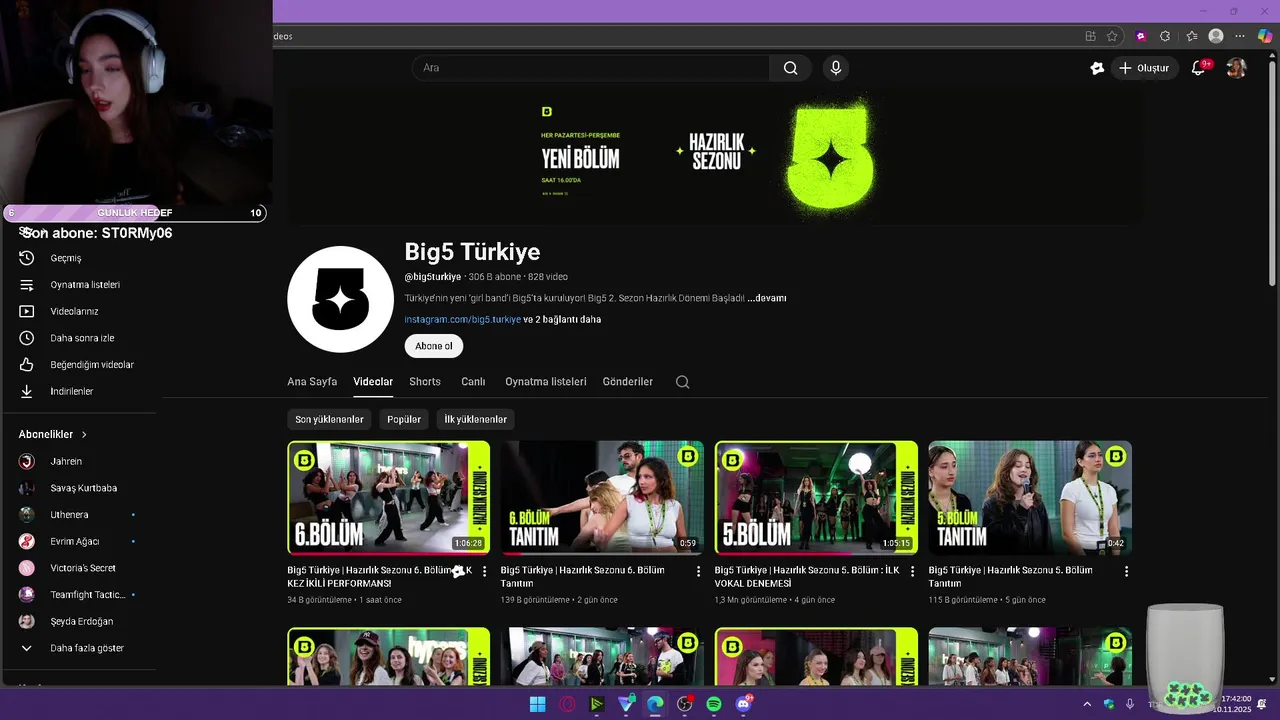Open Hazırlık Sezonu 5. Bölüm İlk Vokal Denemesi title
Viewport: 1280px width, 720px height.
(807, 576)
